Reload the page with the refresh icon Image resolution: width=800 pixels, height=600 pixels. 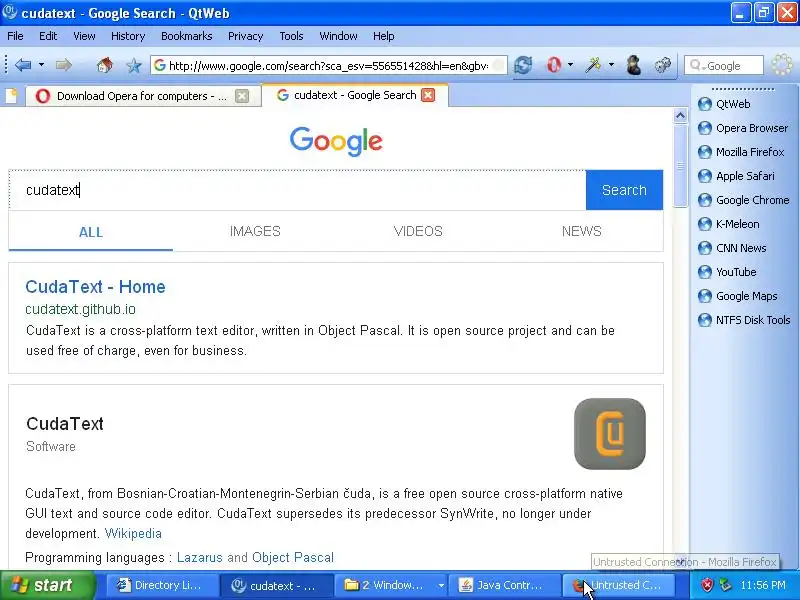(523, 65)
